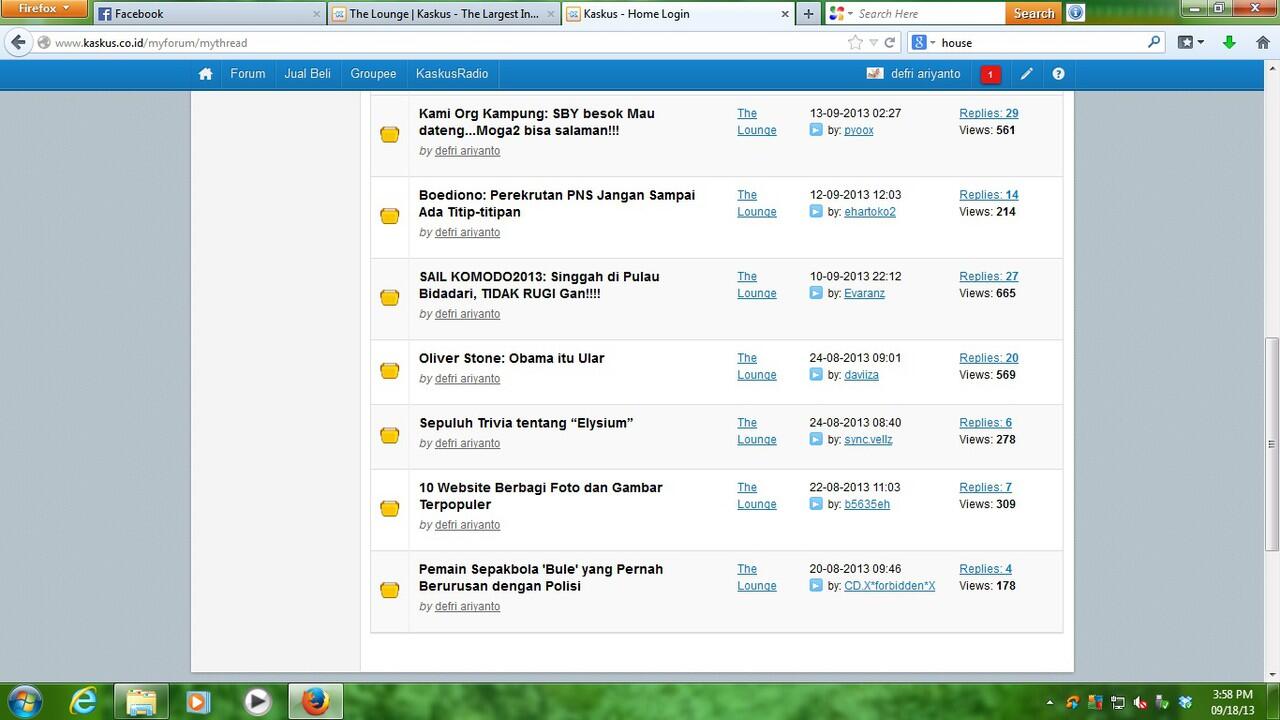Expand the Firefox menu dropdown

(44, 9)
